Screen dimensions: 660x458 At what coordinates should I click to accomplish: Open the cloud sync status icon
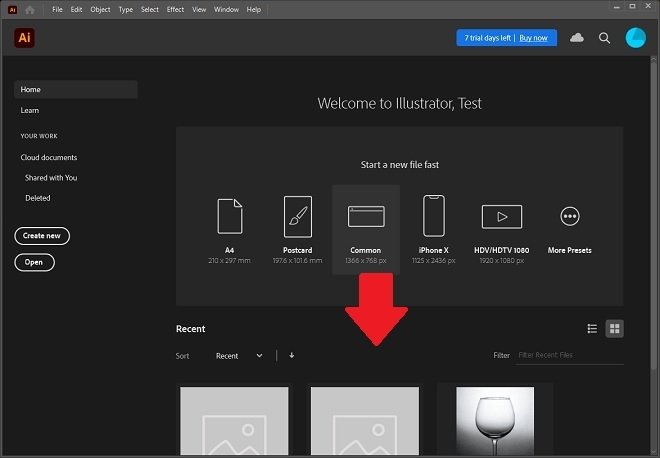click(x=577, y=38)
